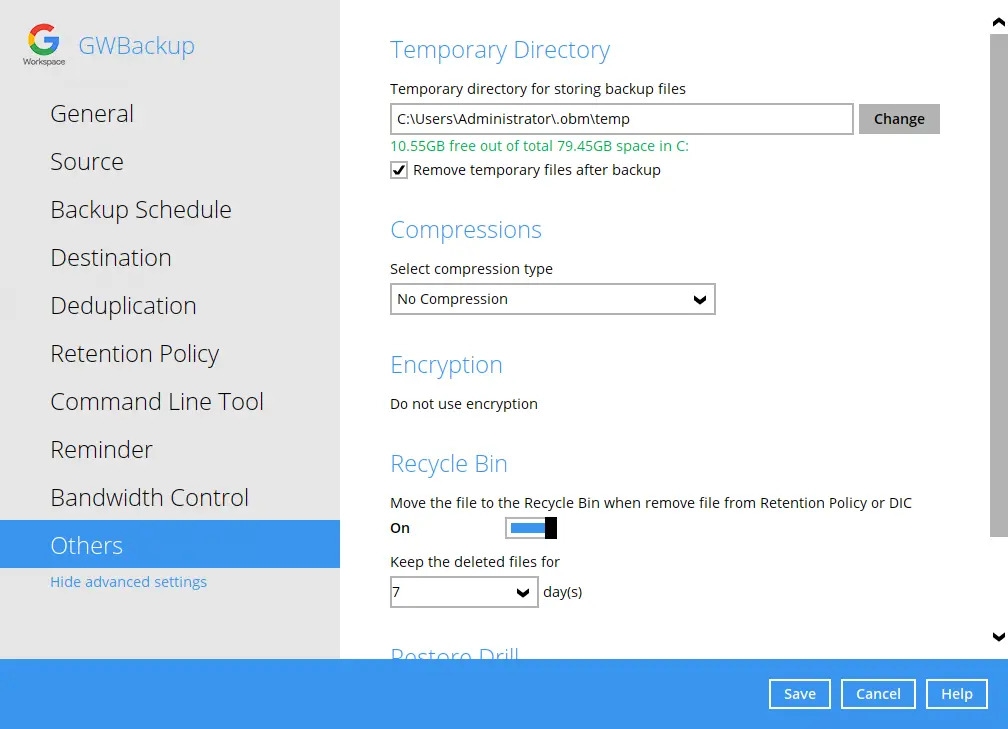Click the Change button for temporary directory
Screen dimensions: 1008x729
click(x=898, y=118)
